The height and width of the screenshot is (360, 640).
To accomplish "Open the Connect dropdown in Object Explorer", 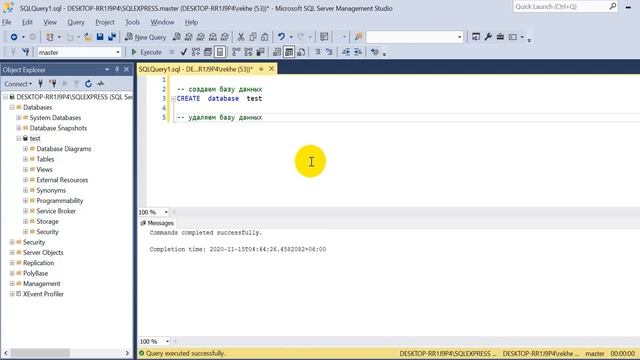I will (18, 84).
